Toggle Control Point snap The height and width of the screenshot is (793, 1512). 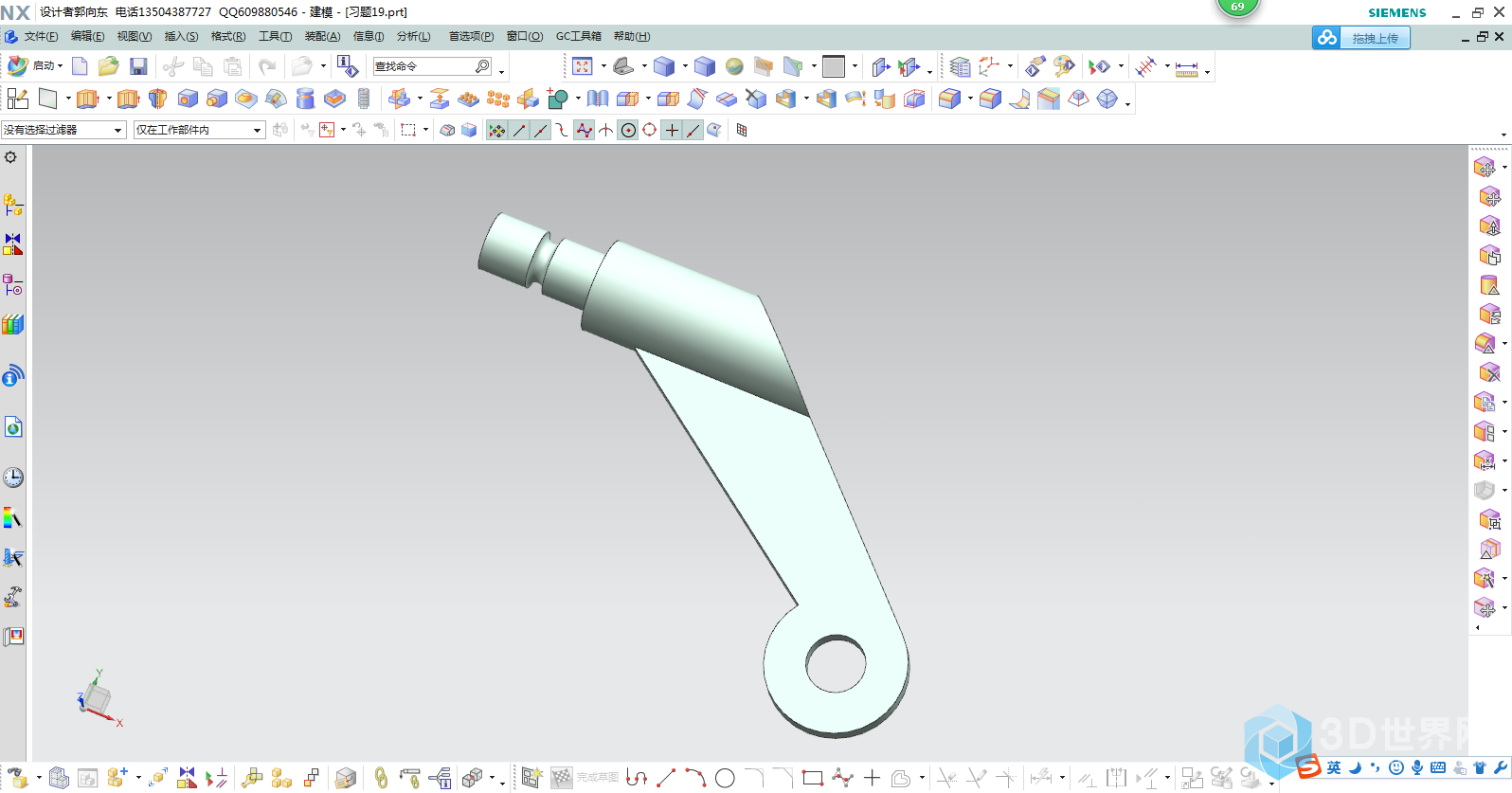pyautogui.click(x=562, y=130)
